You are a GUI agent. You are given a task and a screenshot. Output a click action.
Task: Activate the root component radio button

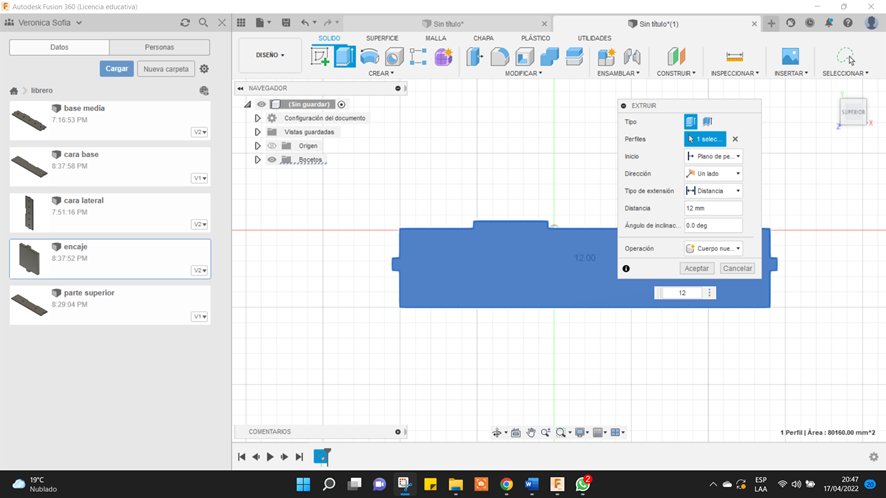pos(341,104)
